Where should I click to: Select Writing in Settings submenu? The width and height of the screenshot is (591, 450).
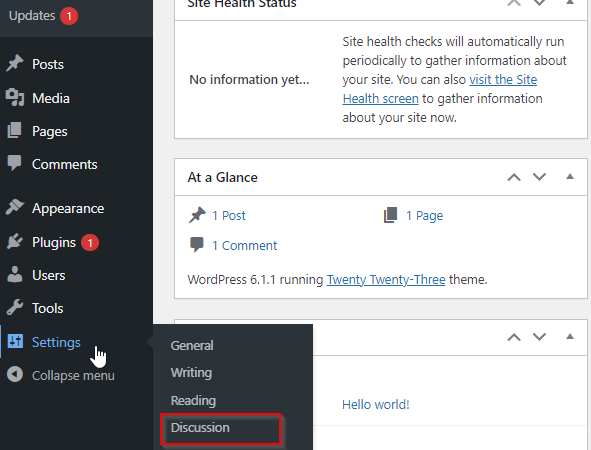191,373
